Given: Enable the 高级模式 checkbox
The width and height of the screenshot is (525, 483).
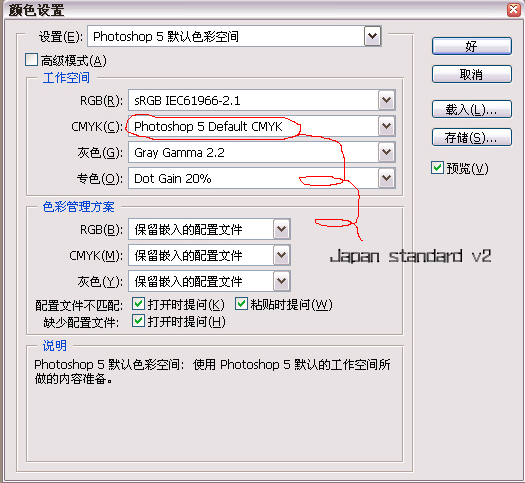Looking at the screenshot, I should [31, 60].
